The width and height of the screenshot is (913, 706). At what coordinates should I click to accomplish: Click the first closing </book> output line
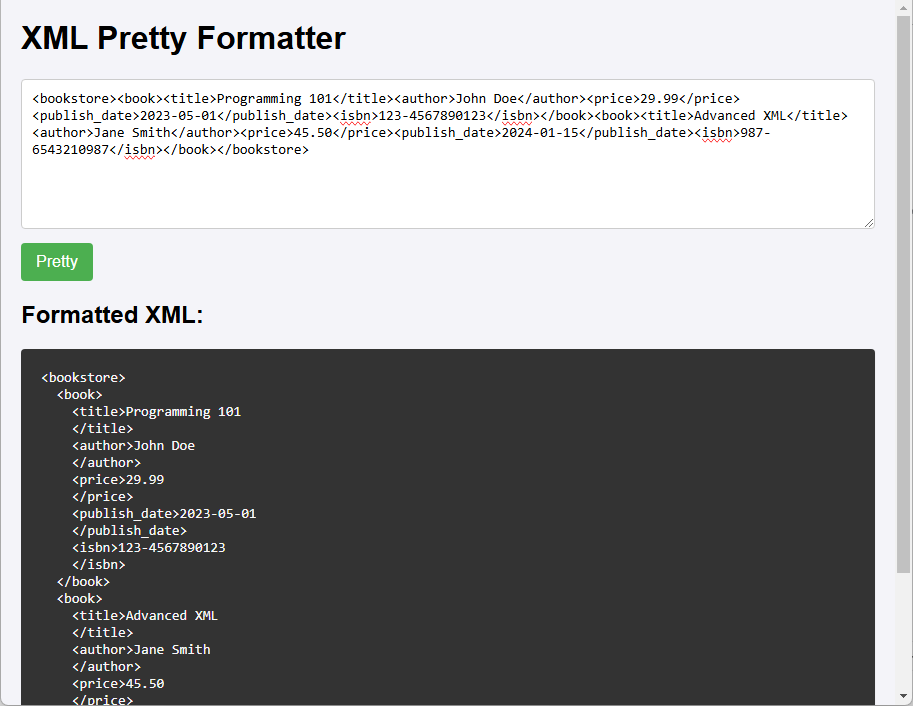coord(83,581)
